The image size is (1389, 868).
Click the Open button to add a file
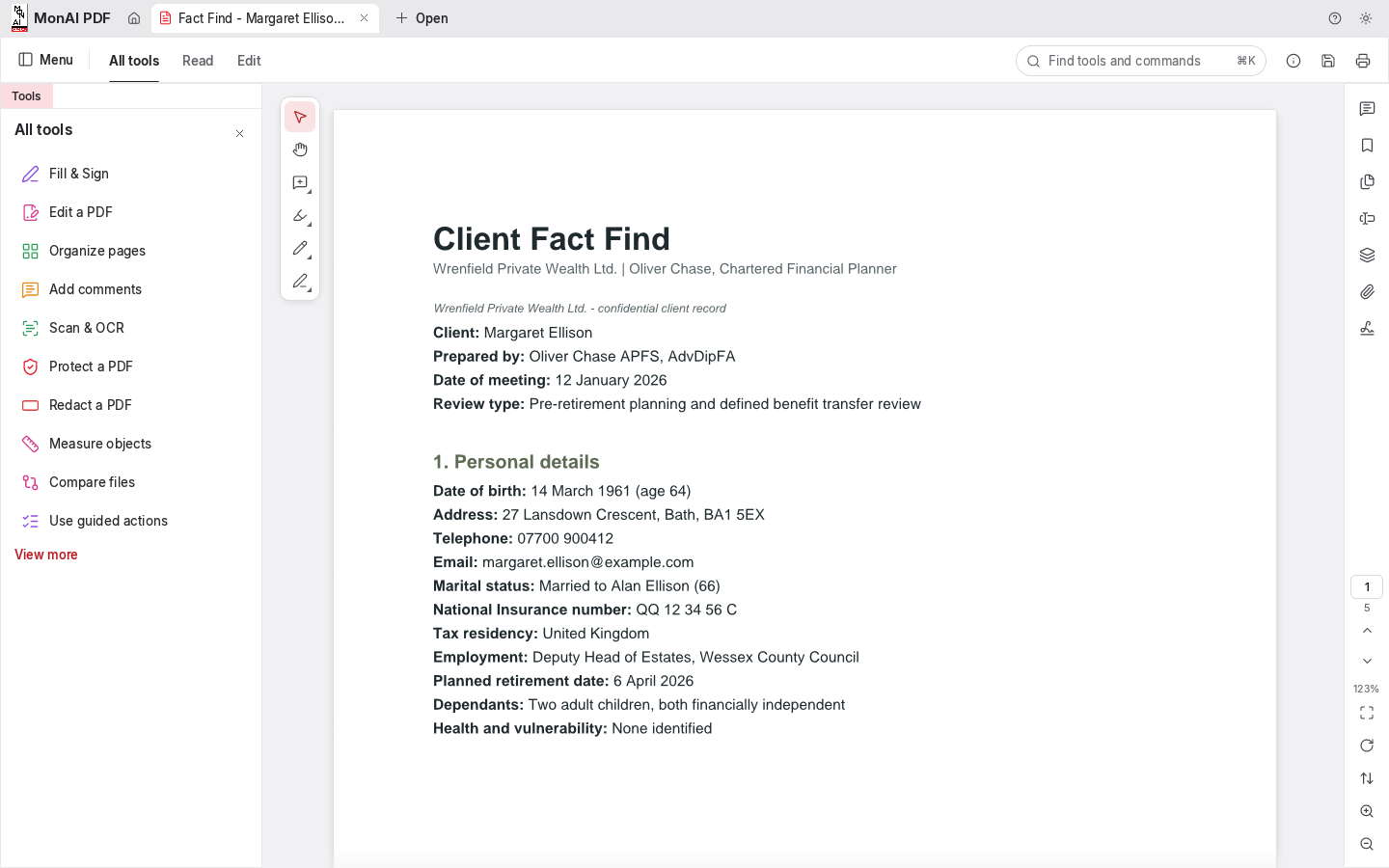422,18
